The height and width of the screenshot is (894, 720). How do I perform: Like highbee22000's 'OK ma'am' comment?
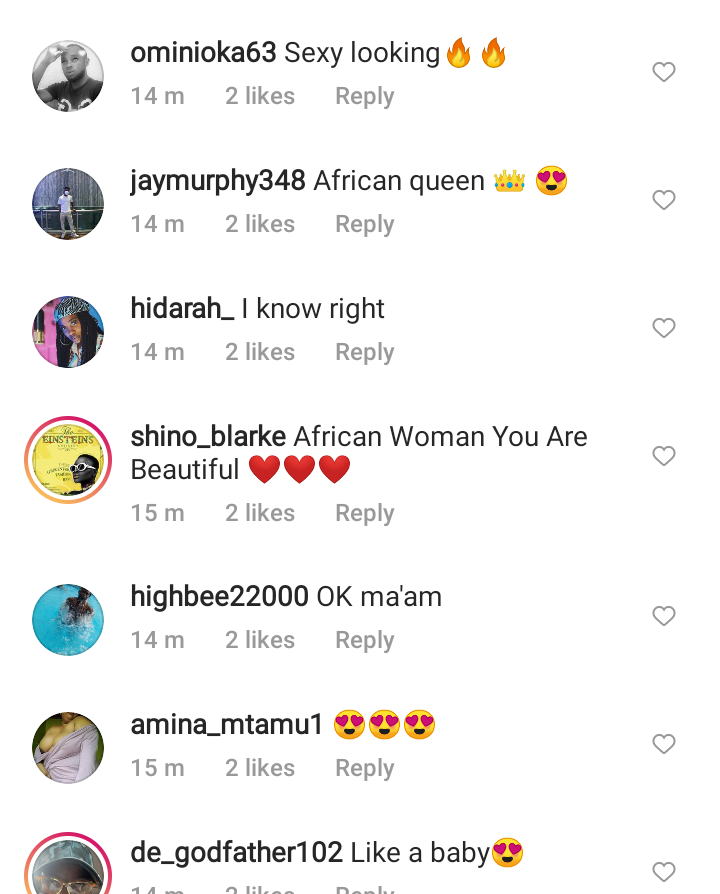pyautogui.click(x=664, y=616)
